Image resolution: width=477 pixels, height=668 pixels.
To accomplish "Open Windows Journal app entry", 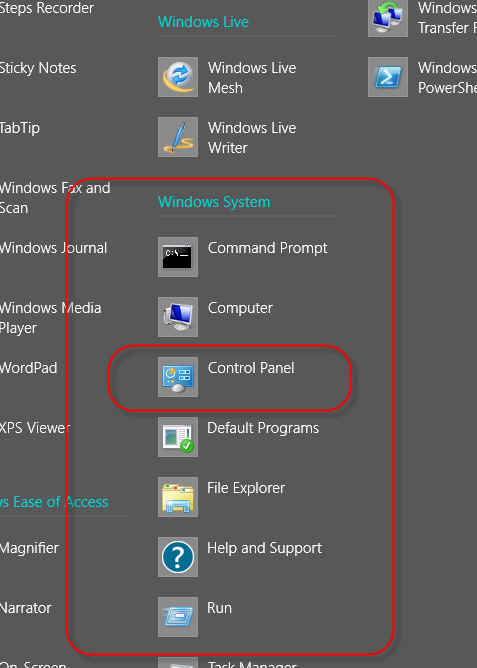I will coord(53,248).
